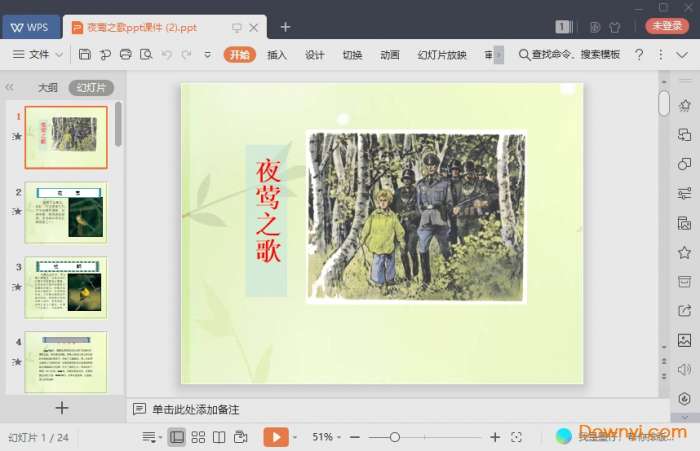Switch to reading view icon

click(219, 437)
